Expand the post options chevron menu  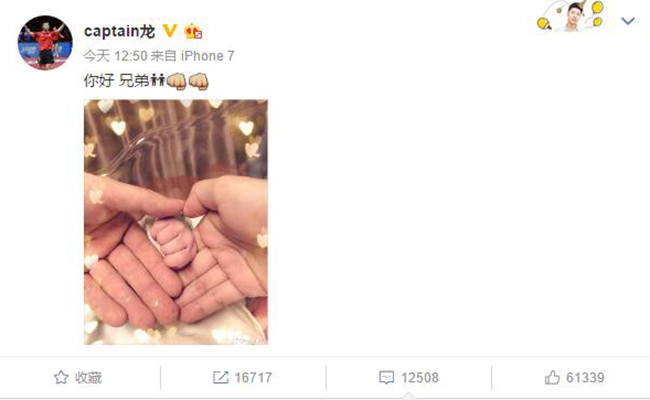[x=628, y=20]
